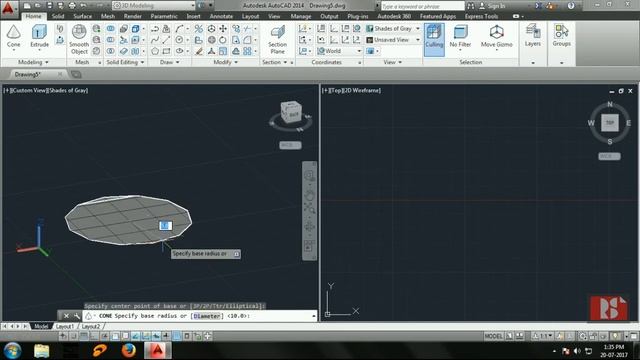Viewport: 640px width, 360px height.
Task: Open the Unsaved View dropdown
Action: coord(393,40)
